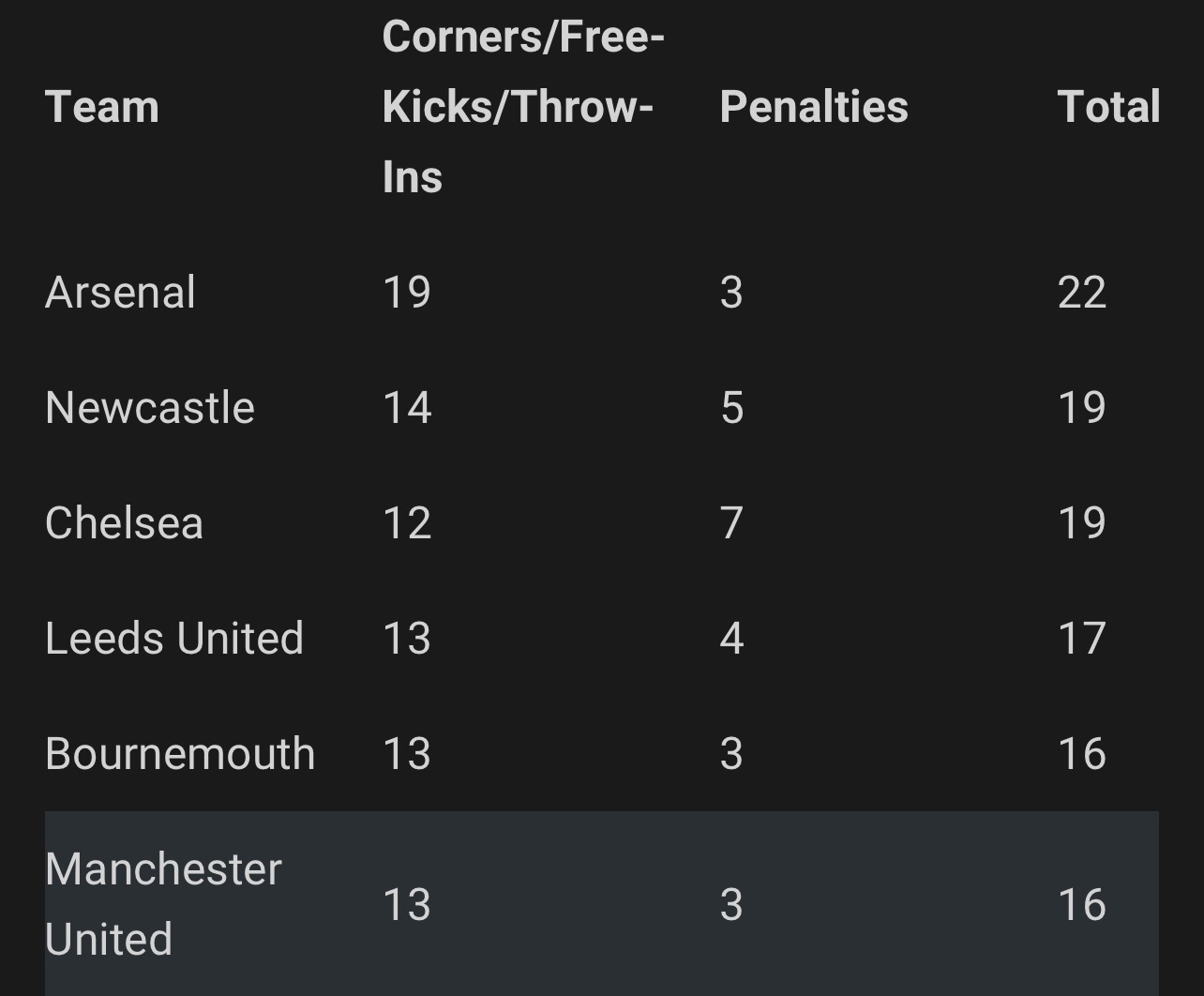
Task: Click the Arsenal team name
Action: coord(120,292)
